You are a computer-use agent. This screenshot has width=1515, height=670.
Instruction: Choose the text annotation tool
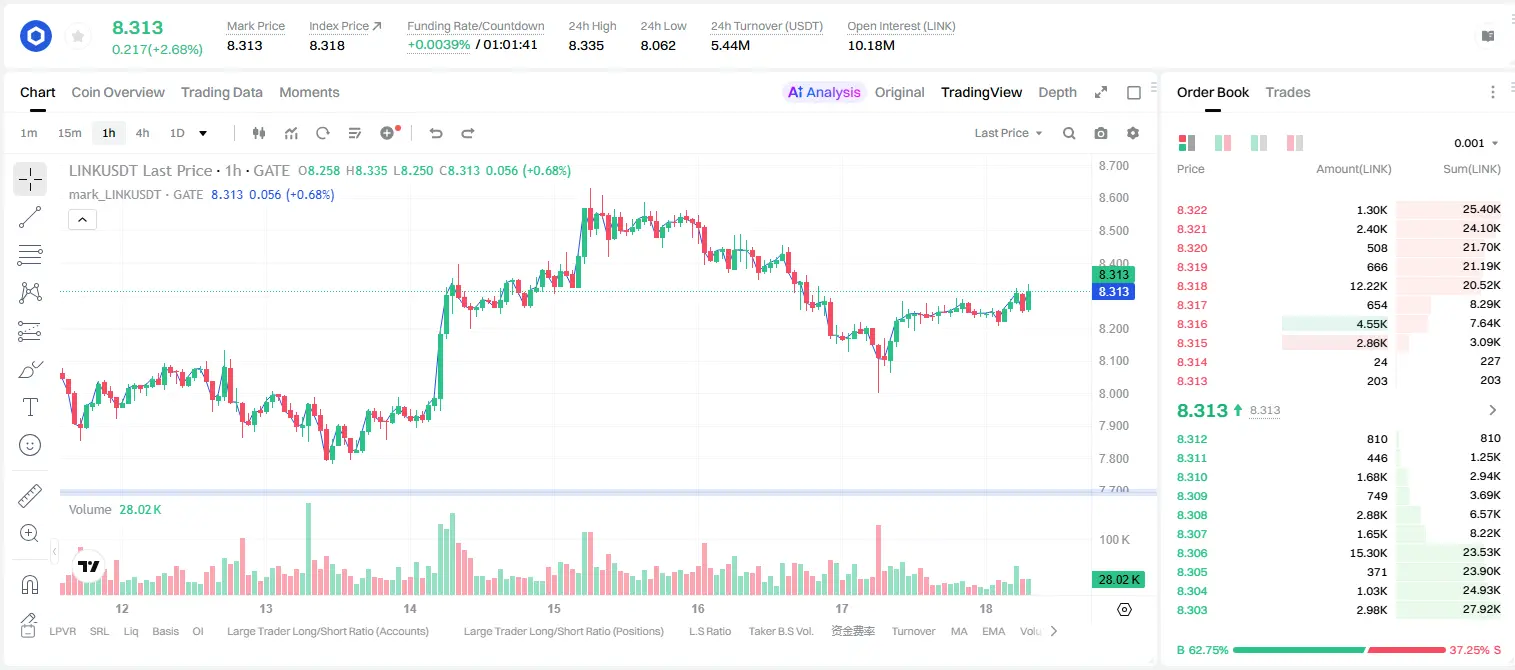pyautogui.click(x=30, y=407)
